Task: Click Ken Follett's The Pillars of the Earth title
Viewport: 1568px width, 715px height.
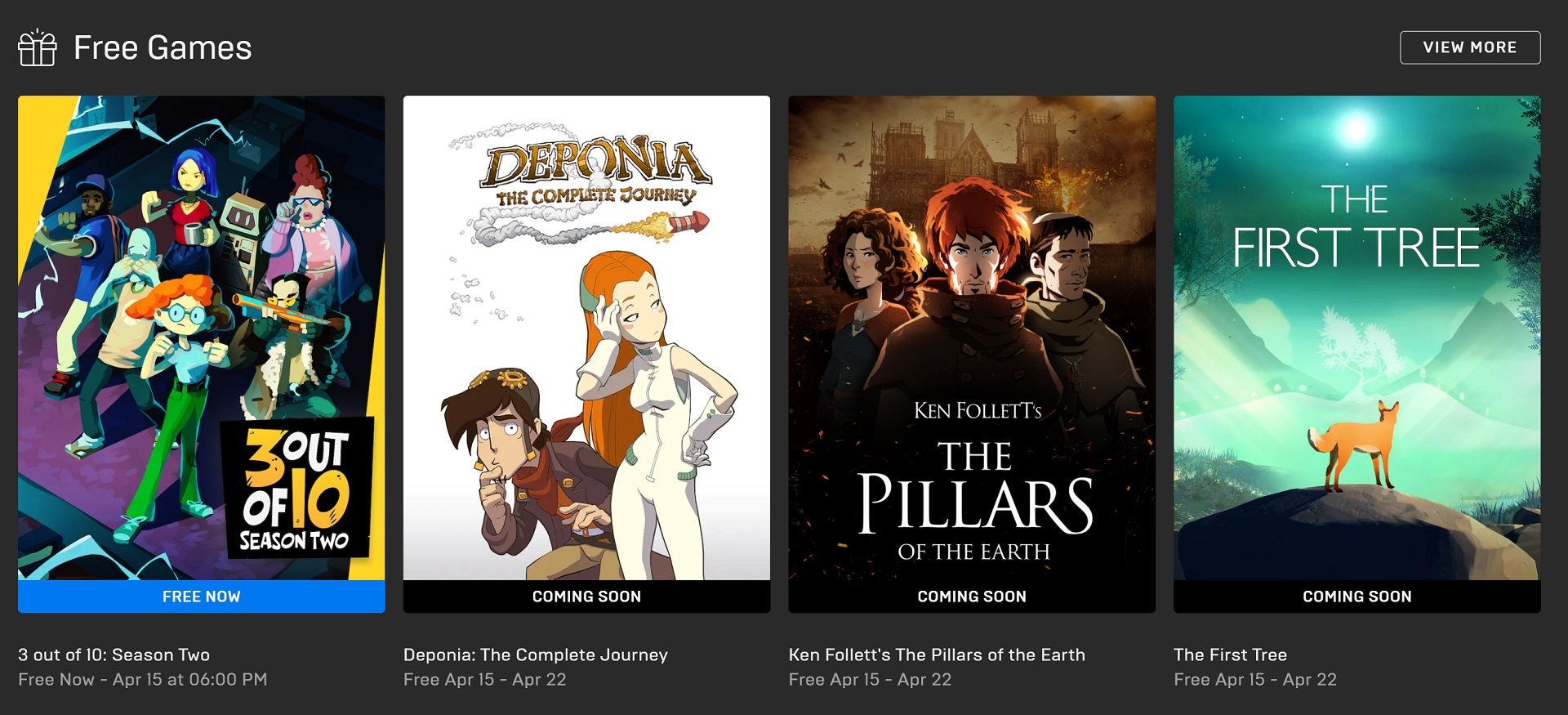Action: (937, 655)
